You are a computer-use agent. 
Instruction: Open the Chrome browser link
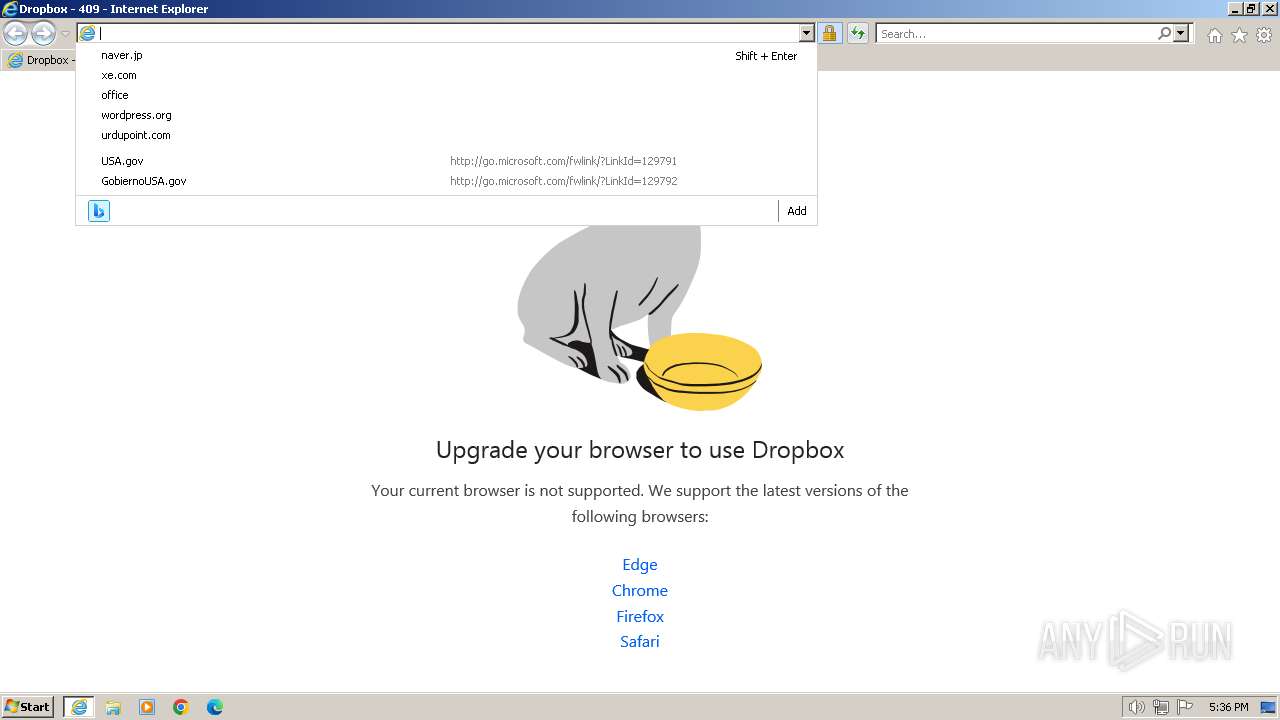coord(640,591)
